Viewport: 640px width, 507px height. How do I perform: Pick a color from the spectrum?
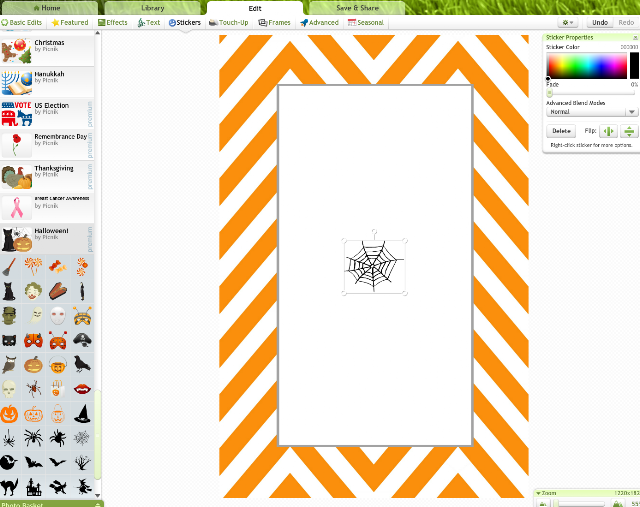coord(587,65)
